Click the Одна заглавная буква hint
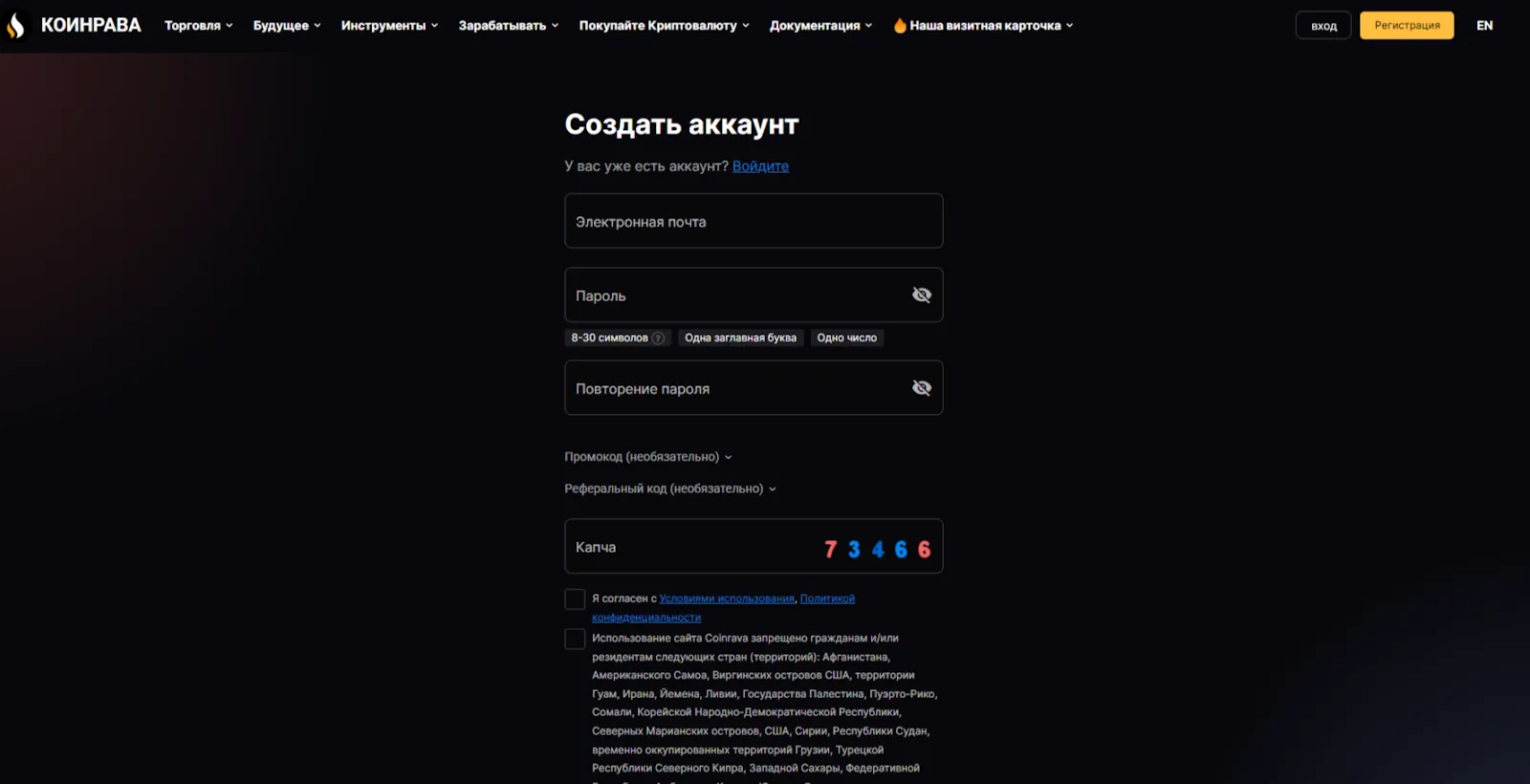 coord(740,338)
